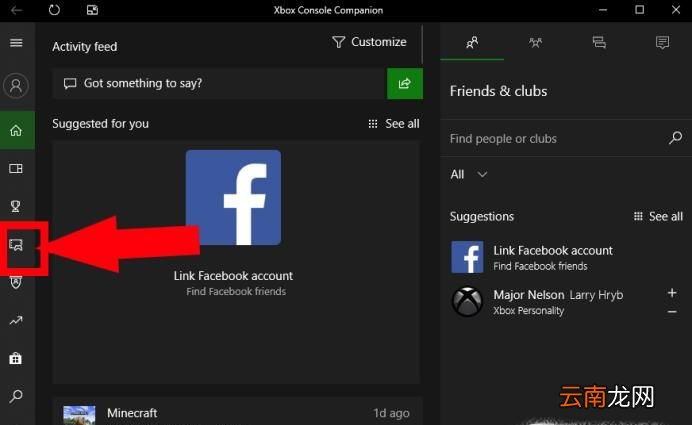Click See all beside Suggestions

point(658,216)
